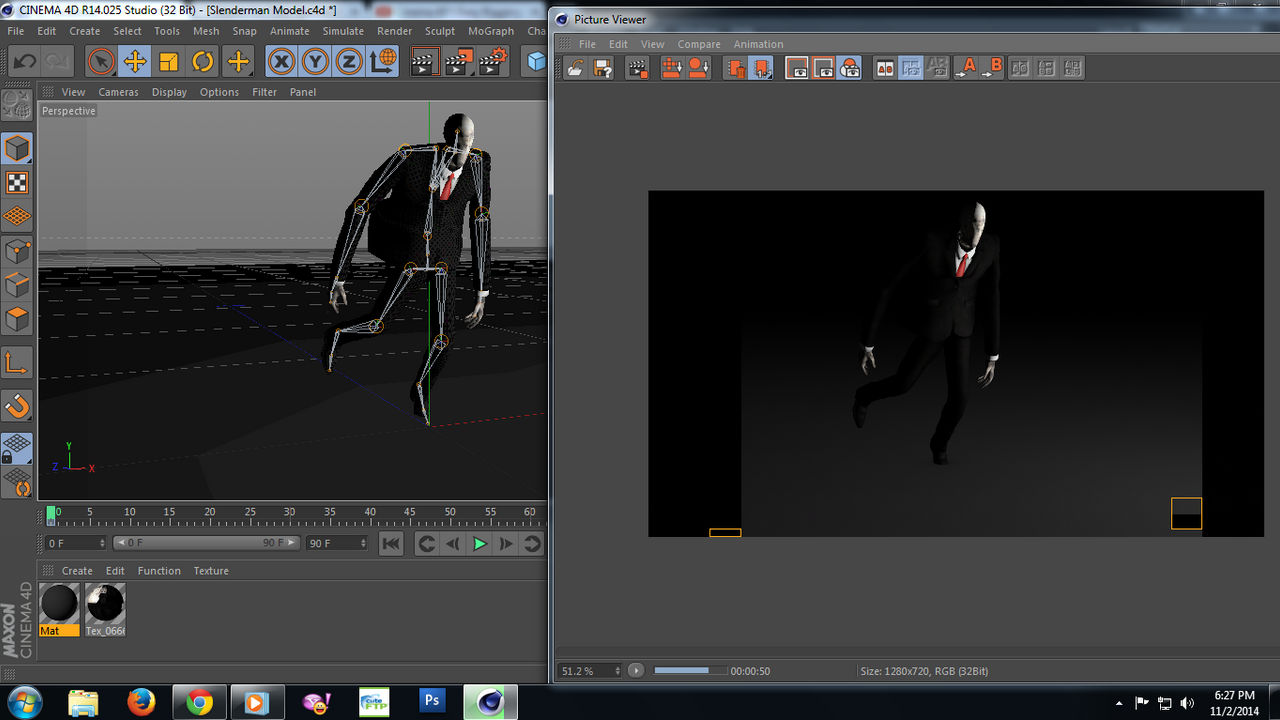Image resolution: width=1280 pixels, height=720 pixels.
Task: Click Render View clapperboard icon
Action: (425, 62)
